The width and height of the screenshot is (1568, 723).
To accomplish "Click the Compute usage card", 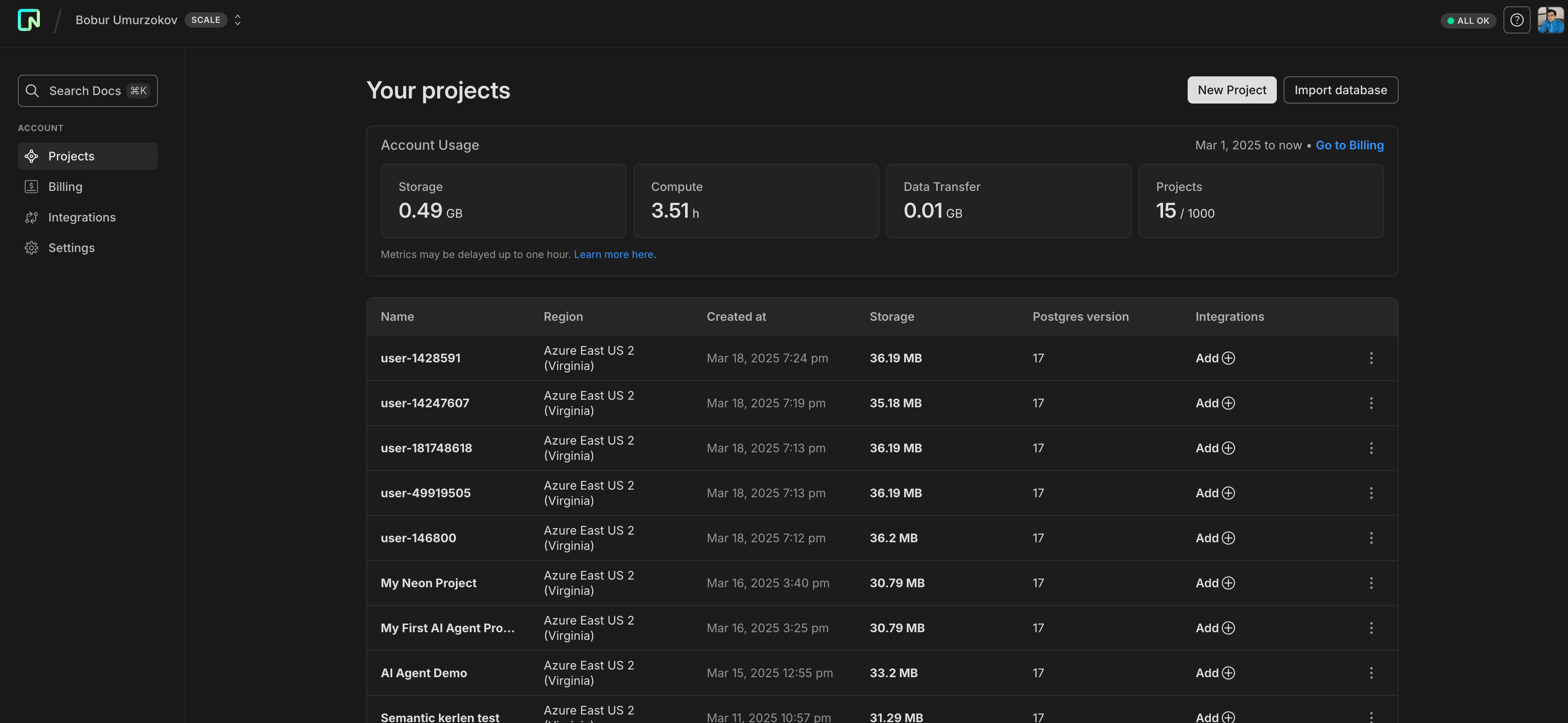I will pyautogui.click(x=756, y=202).
